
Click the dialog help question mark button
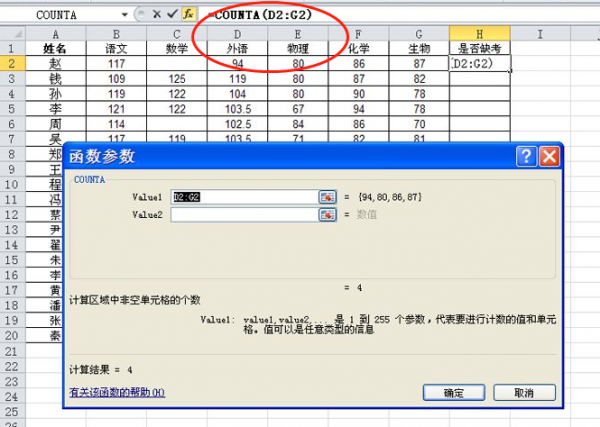[x=527, y=156]
